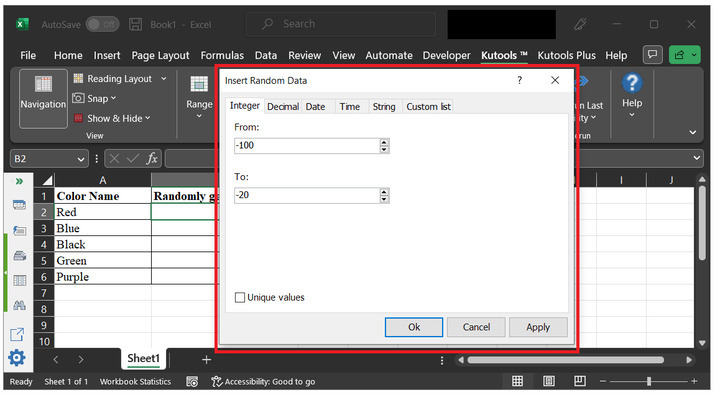Select cell containing Purple
Image resolution: width=715 pixels, height=395 pixels.
click(103, 277)
